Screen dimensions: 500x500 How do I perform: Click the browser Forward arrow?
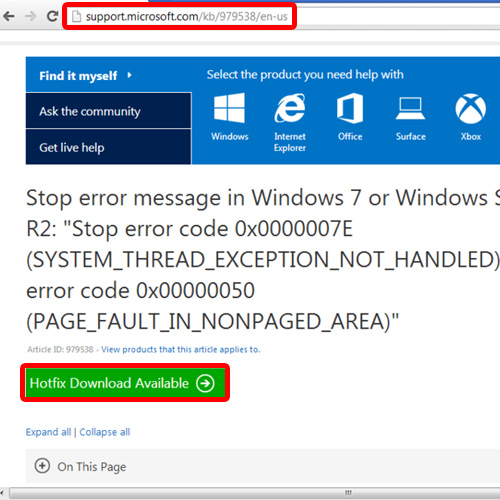[30, 16]
